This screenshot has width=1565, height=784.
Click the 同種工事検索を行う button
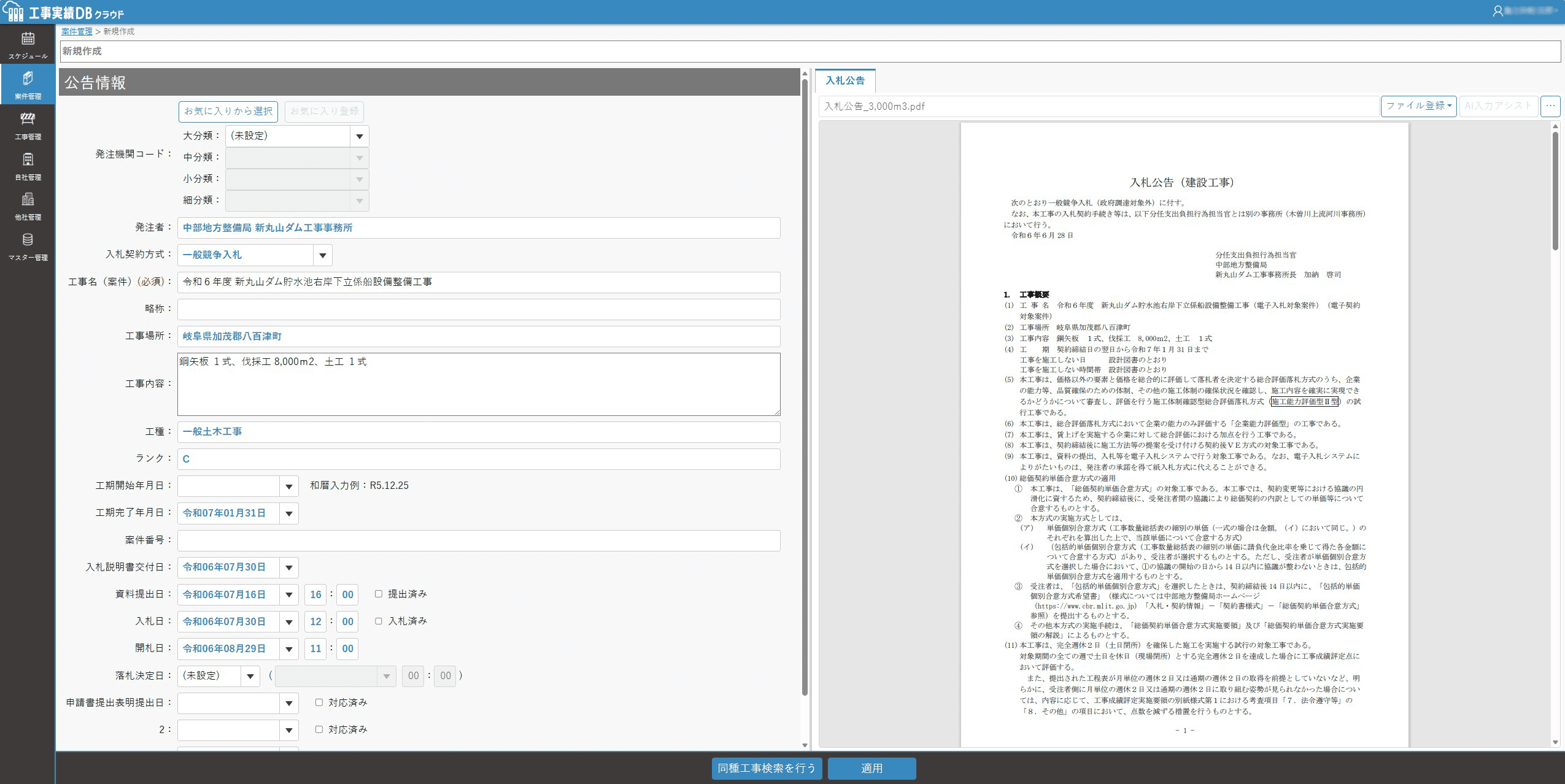coord(767,768)
